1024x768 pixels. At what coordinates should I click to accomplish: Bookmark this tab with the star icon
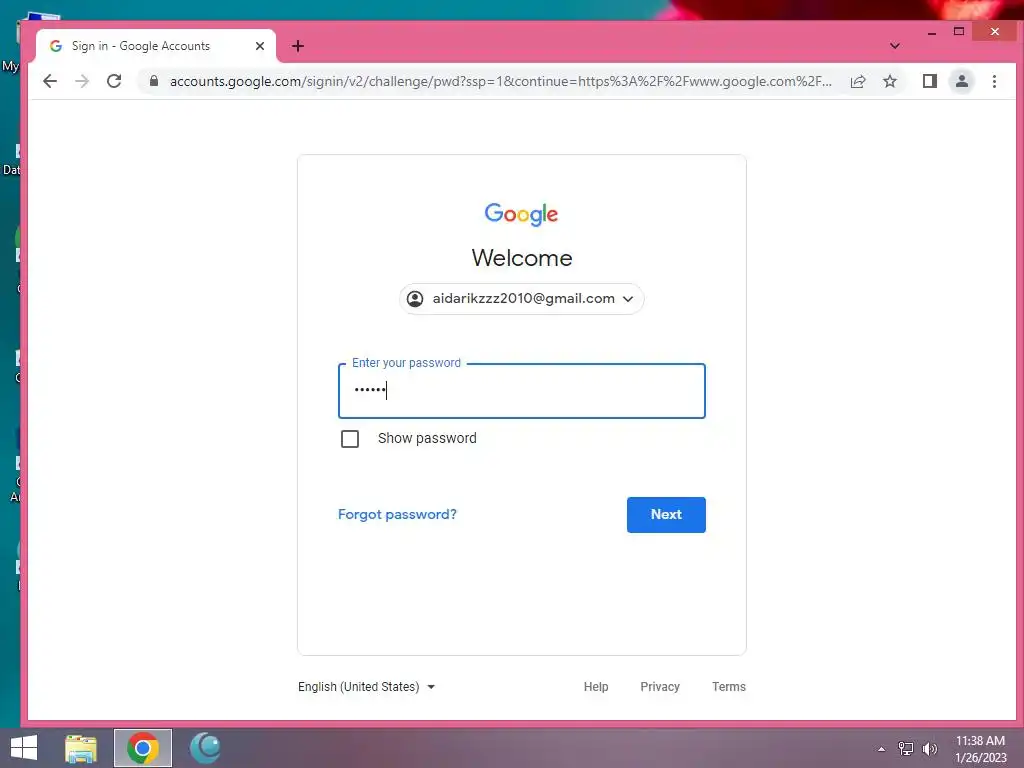pos(890,81)
